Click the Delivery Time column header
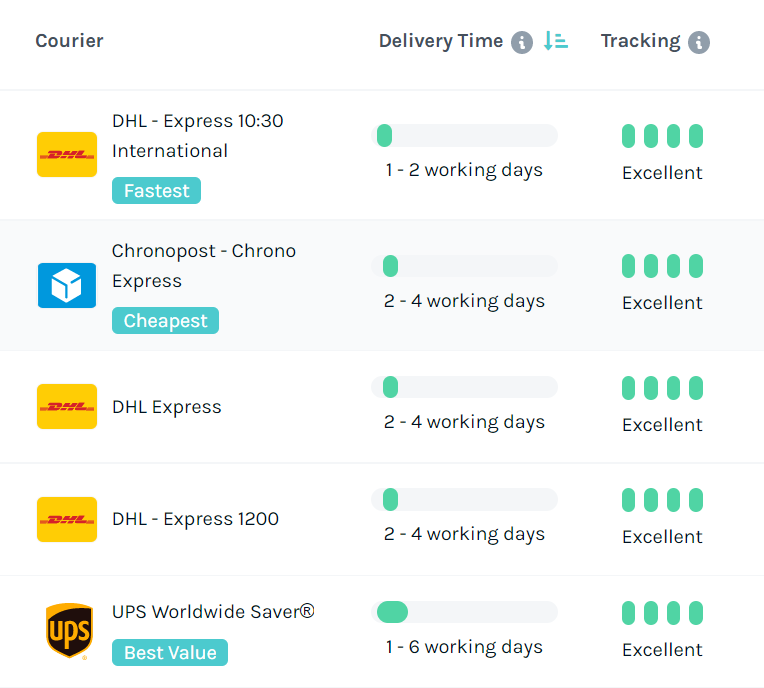This screenshot has width=764, height=688. 441,41
